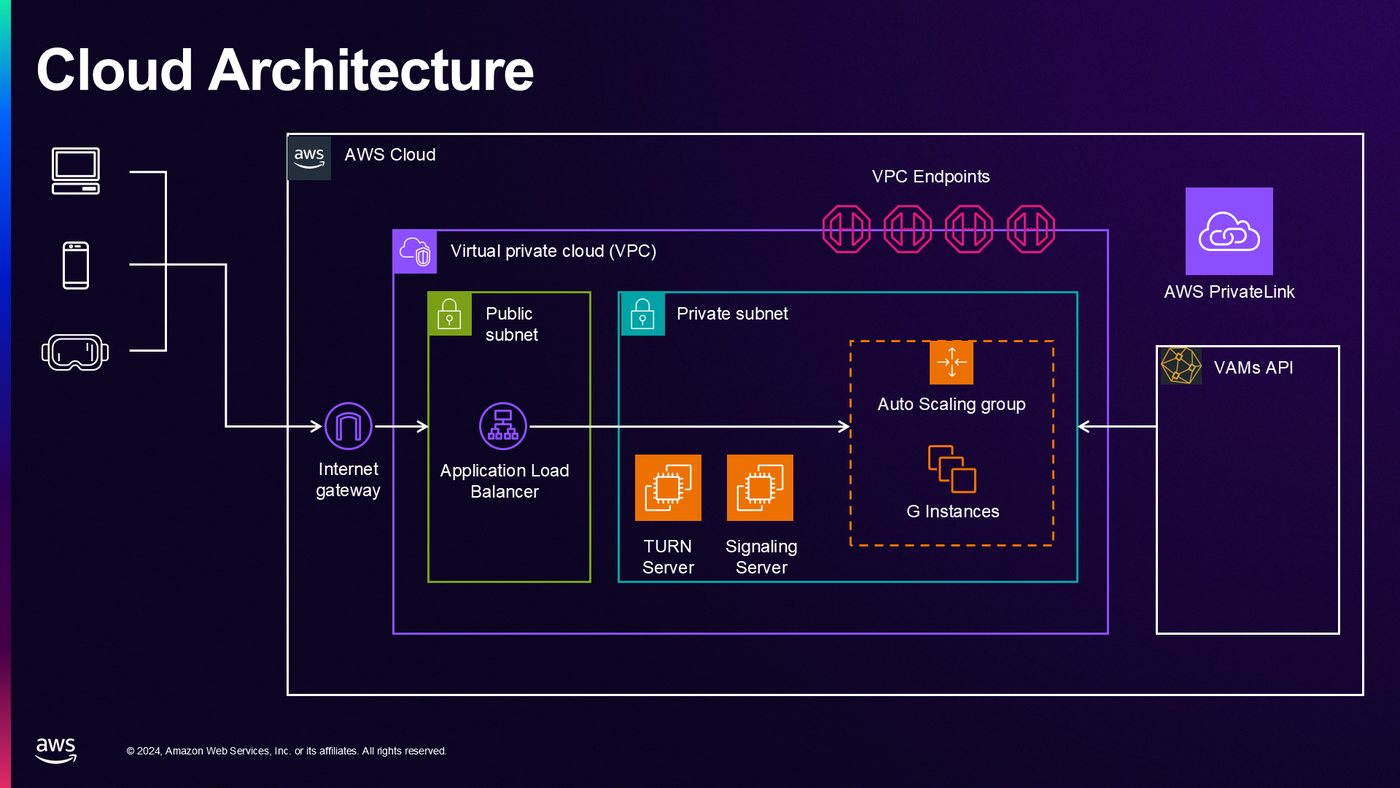
Task: Select the mobile phone client icon
Action: pos(76,265)
